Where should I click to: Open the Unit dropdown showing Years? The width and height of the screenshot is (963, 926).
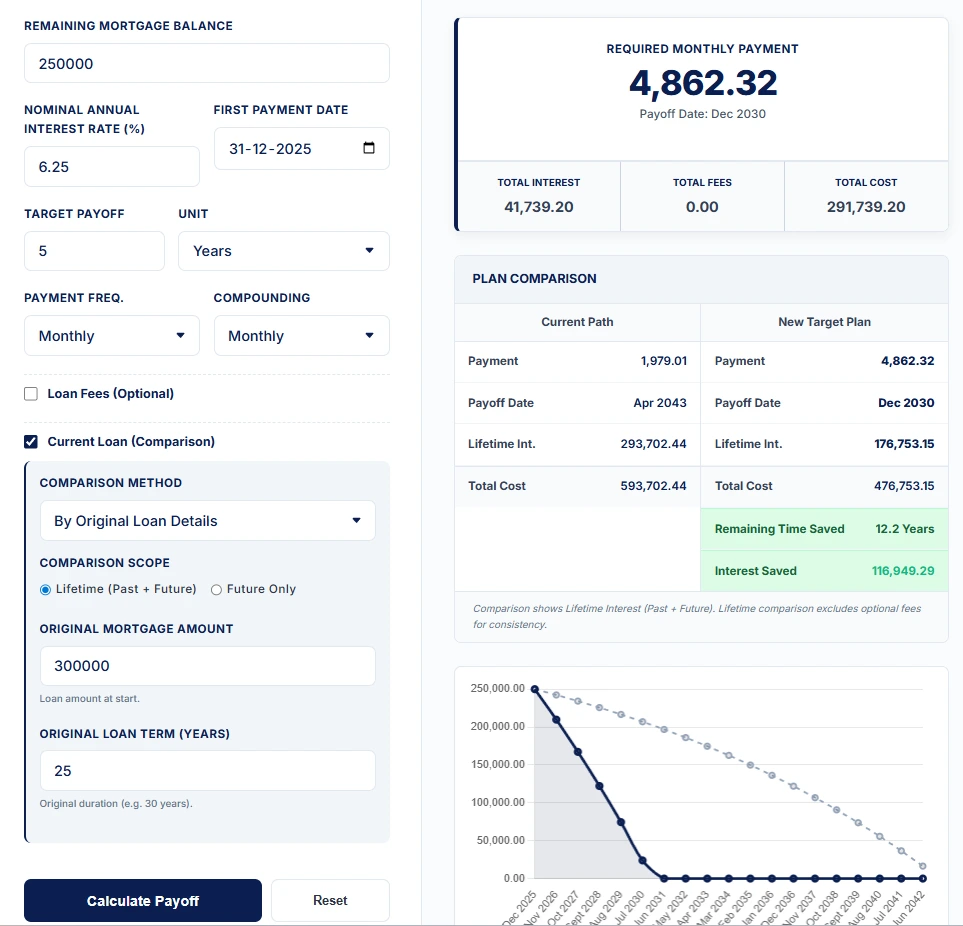tap(283, 250)
